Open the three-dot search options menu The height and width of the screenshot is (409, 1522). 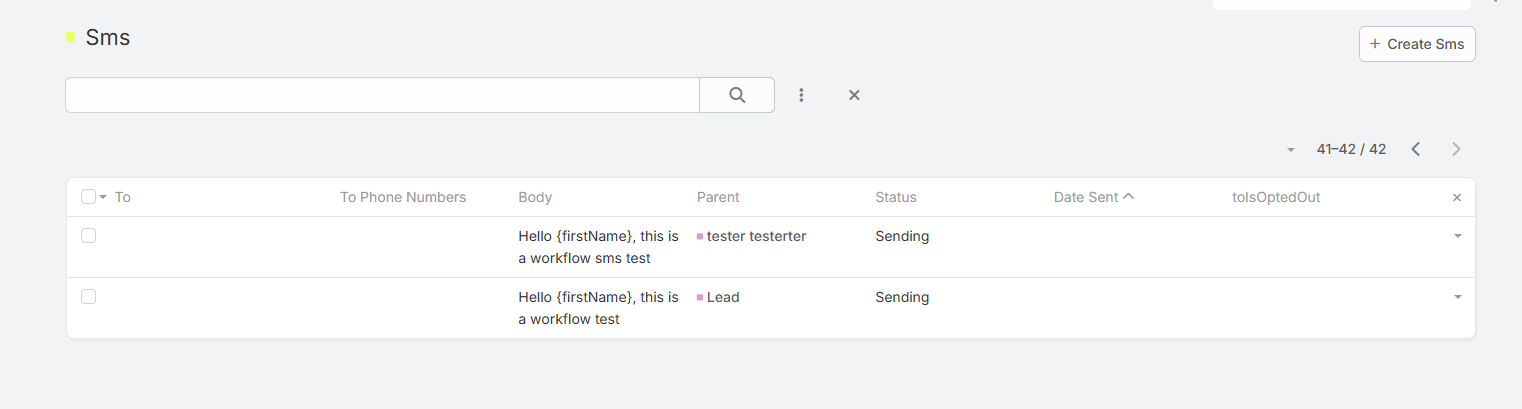coord(801,95)
